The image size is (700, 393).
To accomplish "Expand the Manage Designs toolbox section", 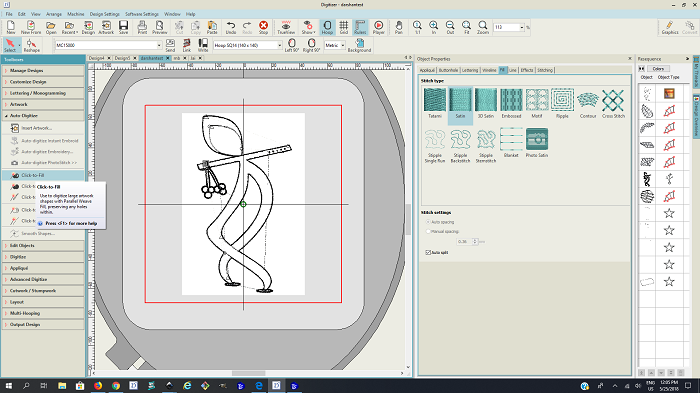I will click(43, 71).
